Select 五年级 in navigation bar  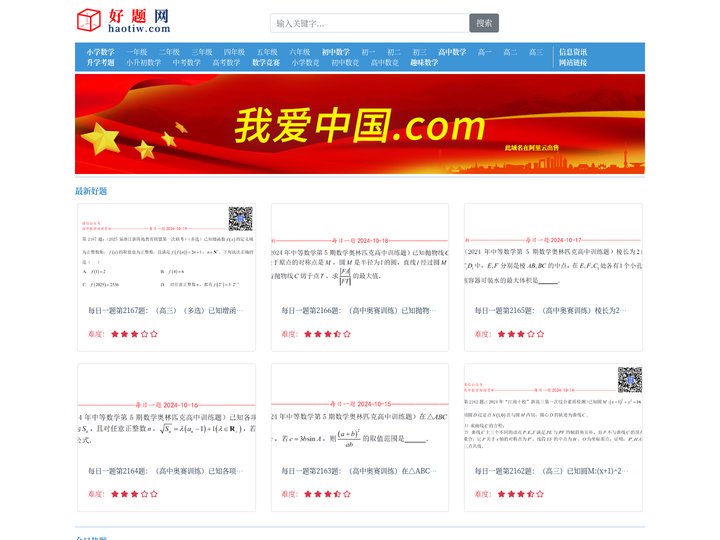point(267,52)
